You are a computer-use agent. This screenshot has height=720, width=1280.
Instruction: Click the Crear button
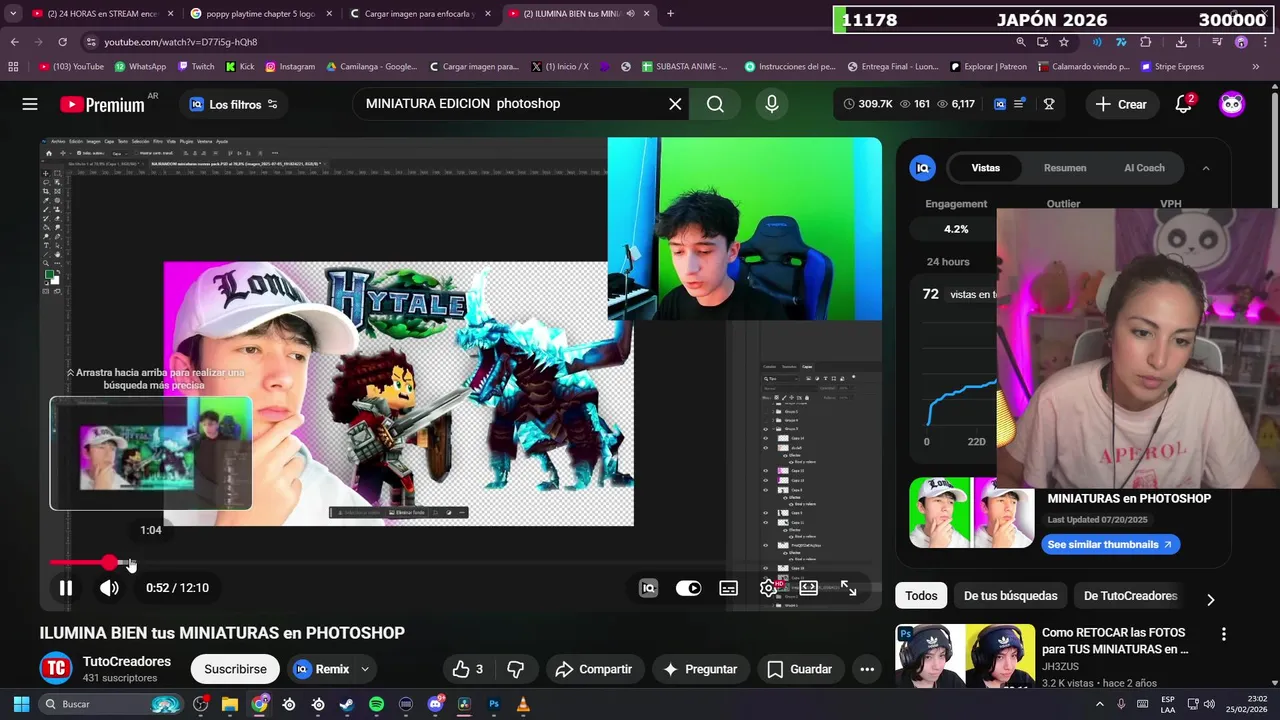click(x=1121, y=104)
